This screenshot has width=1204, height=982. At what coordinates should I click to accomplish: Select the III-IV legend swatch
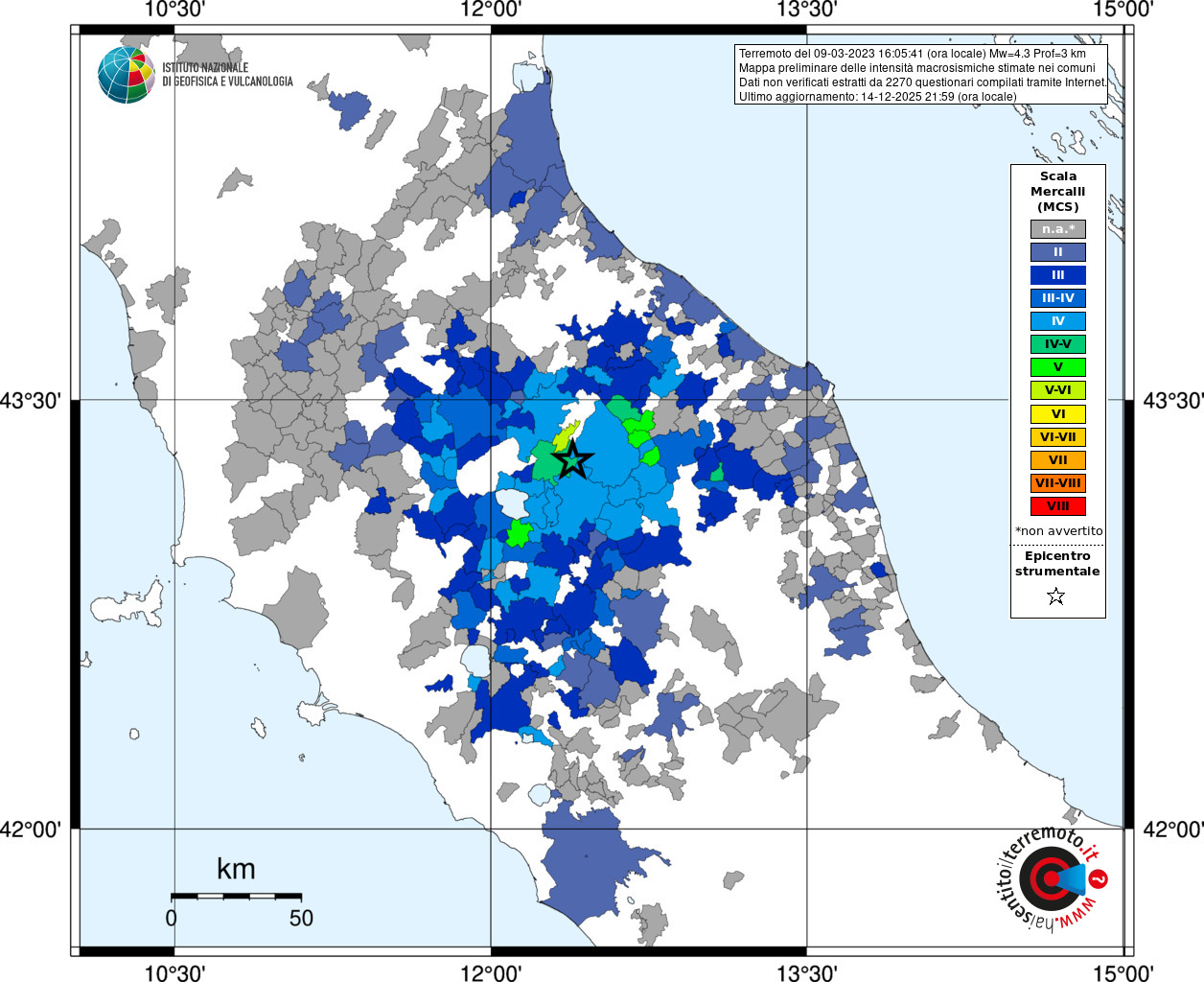coord(1058,298)
